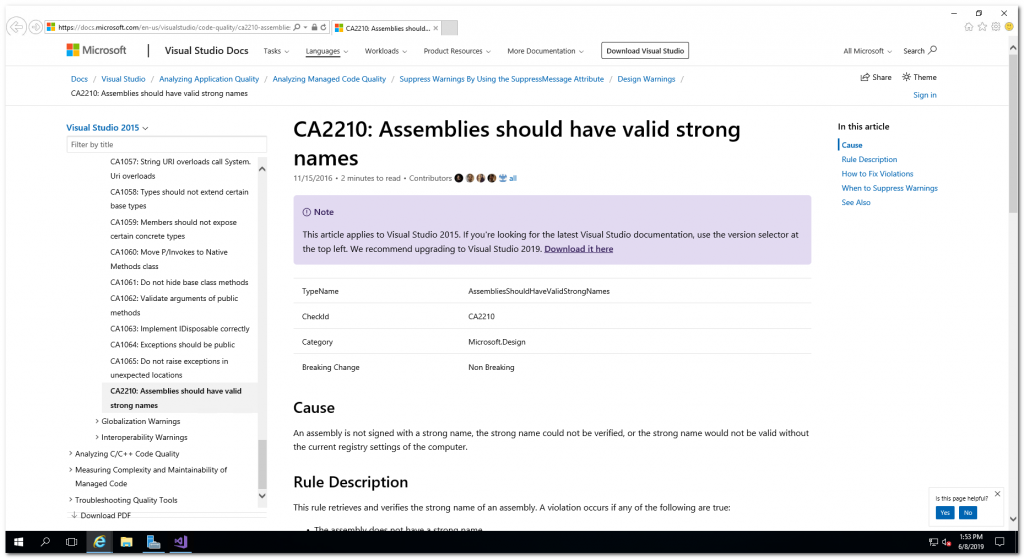
Task: Expand the Interoperability Warnings node
Action: click(97, 438)
